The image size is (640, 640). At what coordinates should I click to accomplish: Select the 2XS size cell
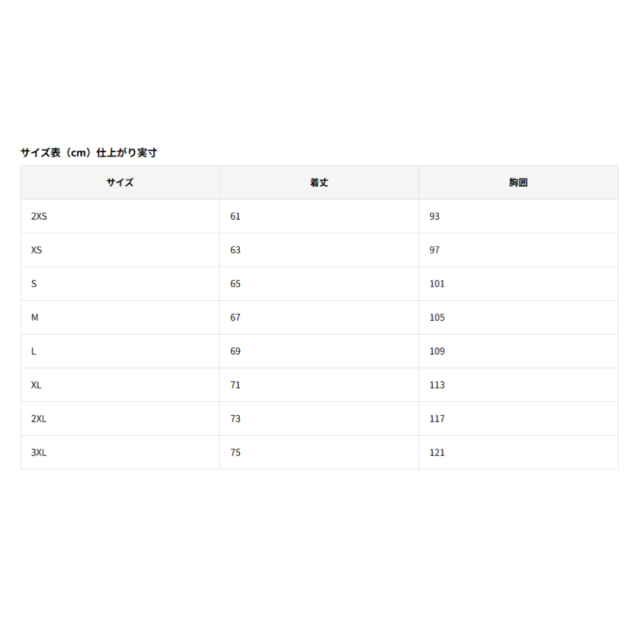pyautogui.click(x=120, y=216)
